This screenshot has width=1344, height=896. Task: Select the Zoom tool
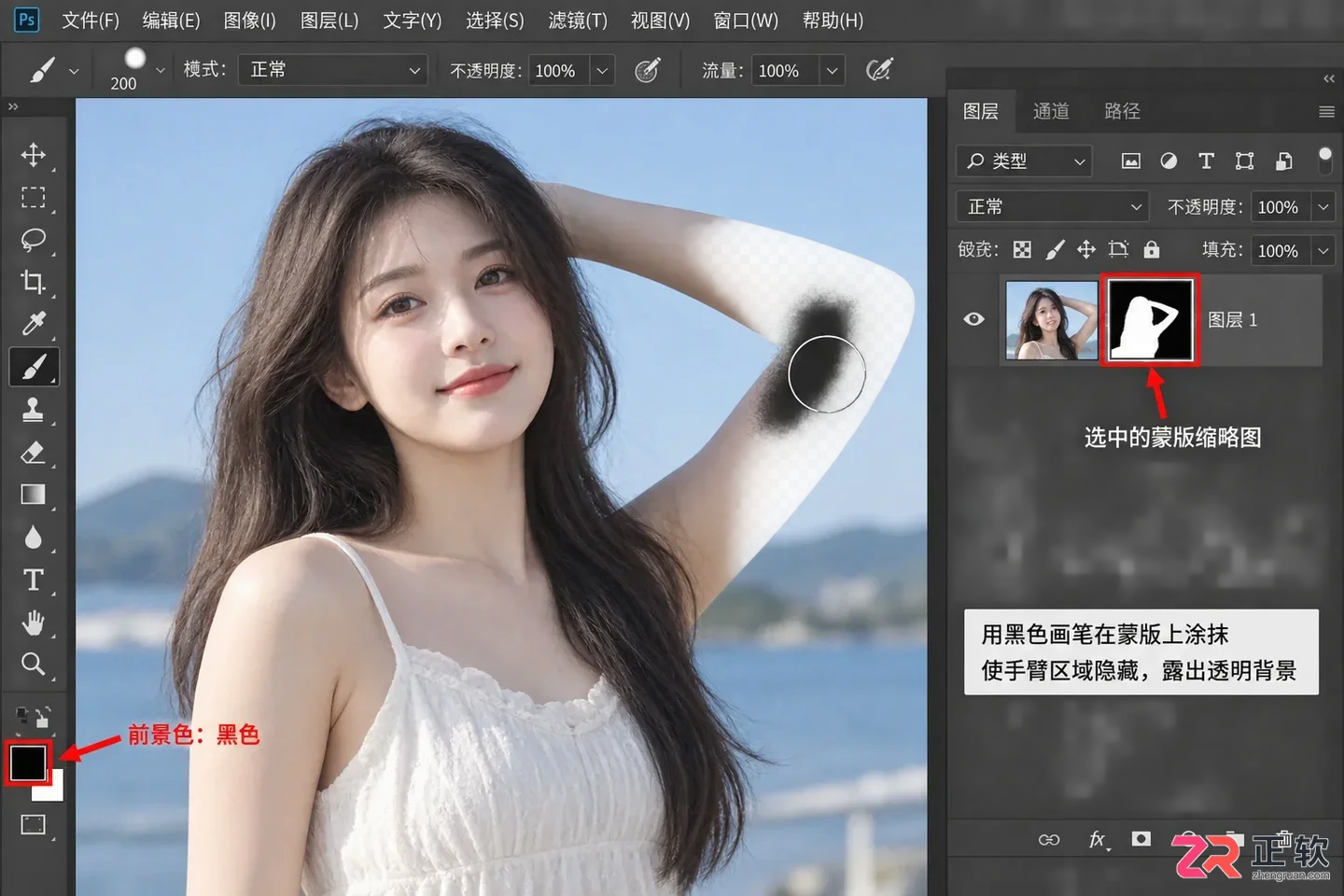pyautogui.click(x=34, y=664)
